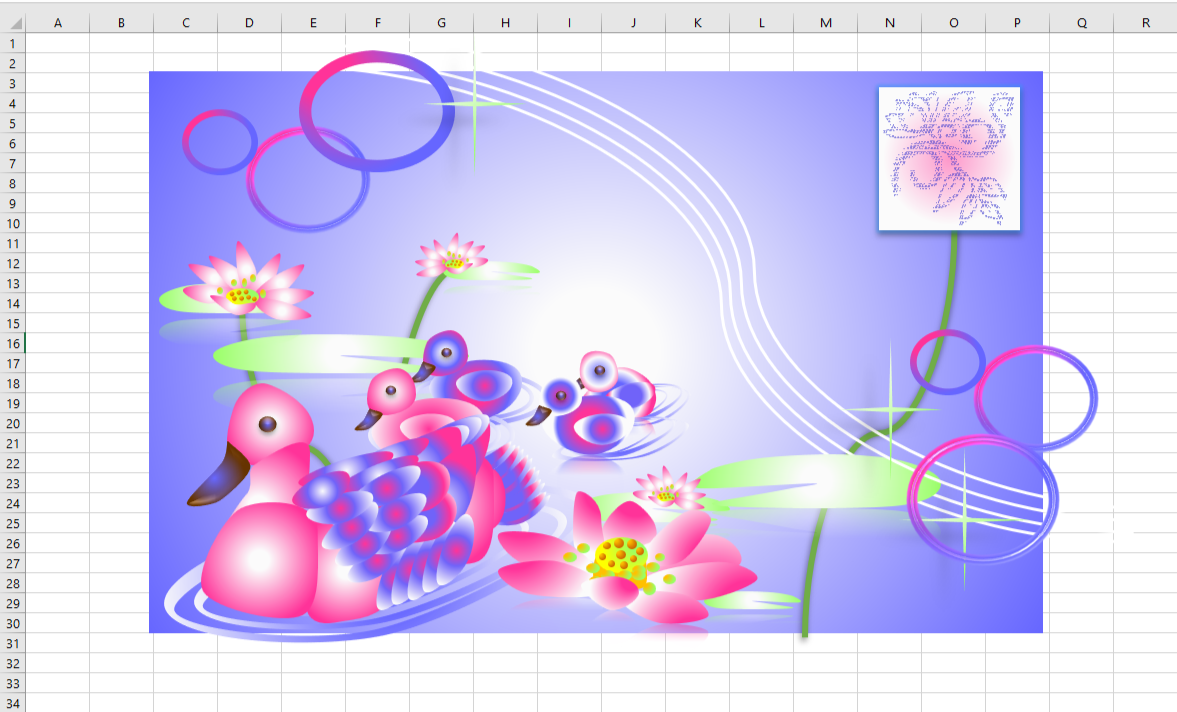
Task: Select column D header
Action: 249,23
